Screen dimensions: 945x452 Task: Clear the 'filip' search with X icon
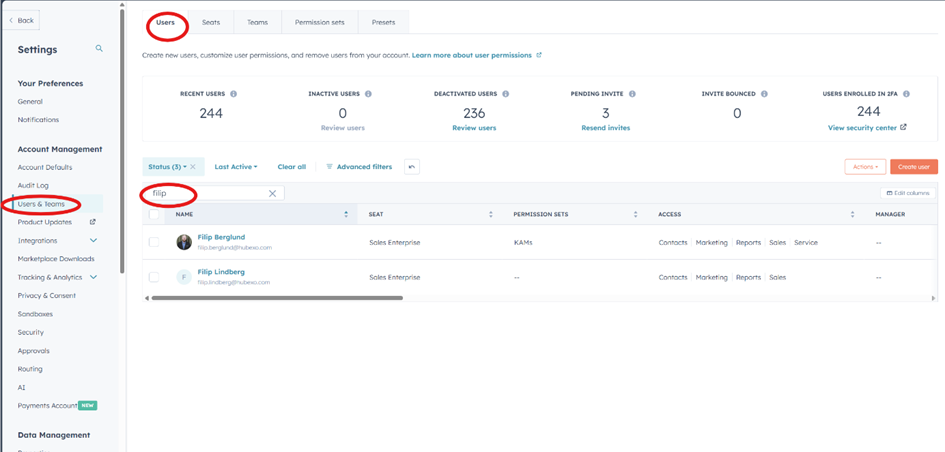pos(272,193)
